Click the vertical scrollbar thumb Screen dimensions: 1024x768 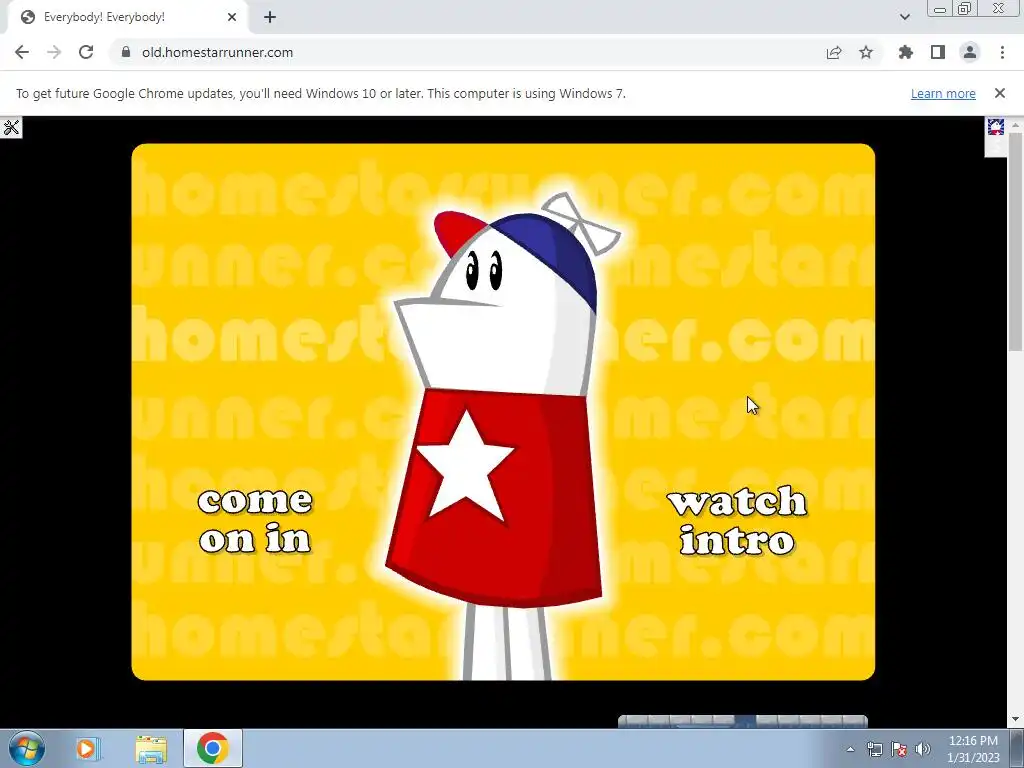coord(1016,242)
